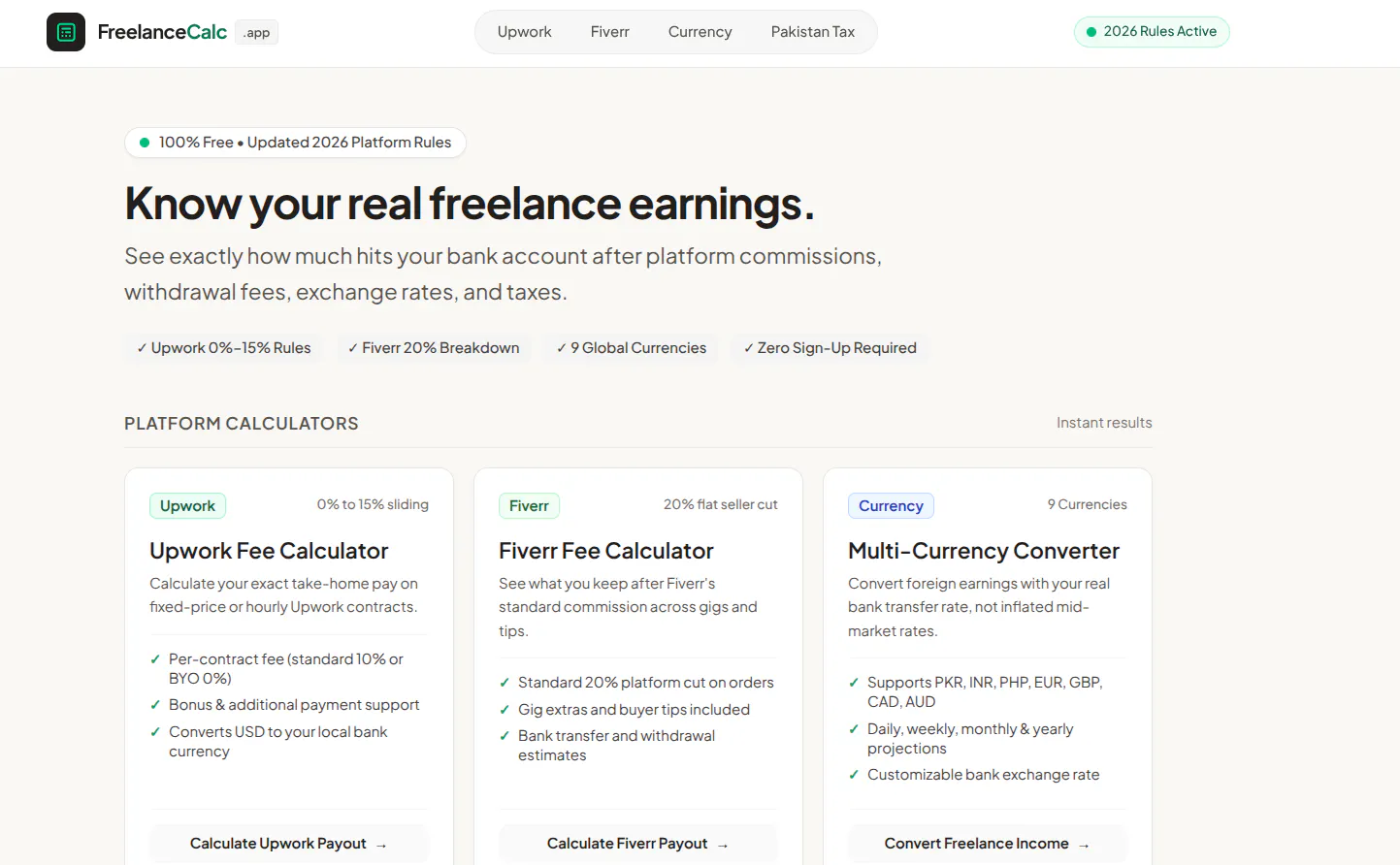Image resolution: width=1400 pixels, height=865 pixels.
Task: Click the FreelanceCalc calculator logo icon
Action: [66, 32]
